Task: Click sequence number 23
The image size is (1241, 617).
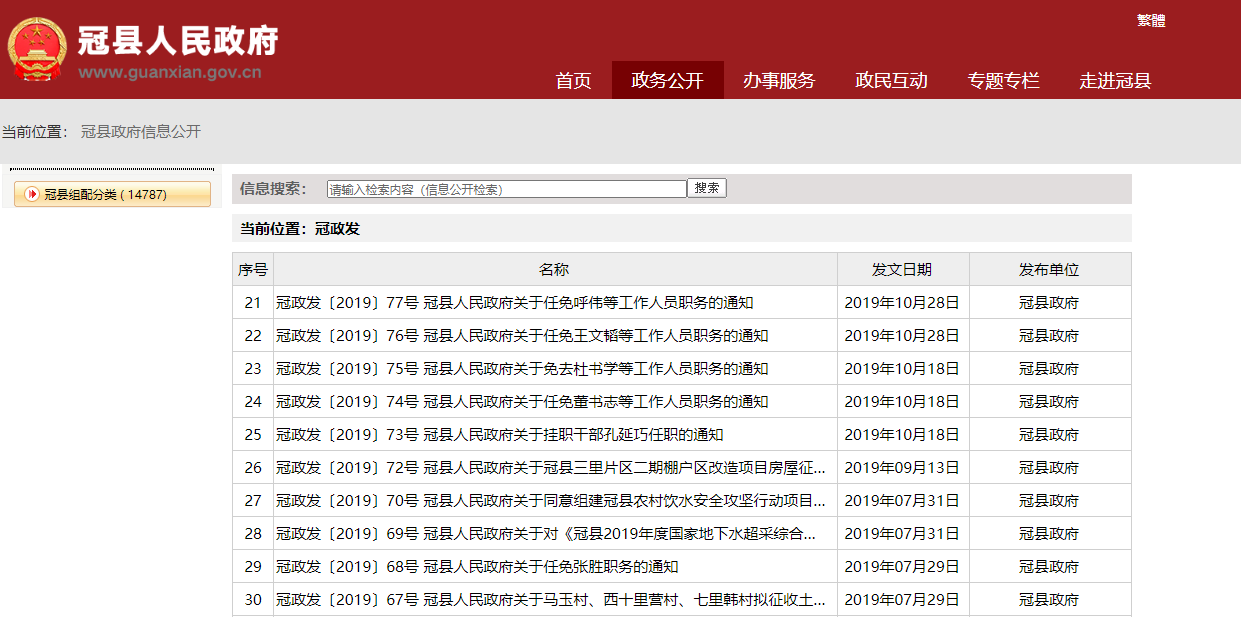Action: [253, 368]
